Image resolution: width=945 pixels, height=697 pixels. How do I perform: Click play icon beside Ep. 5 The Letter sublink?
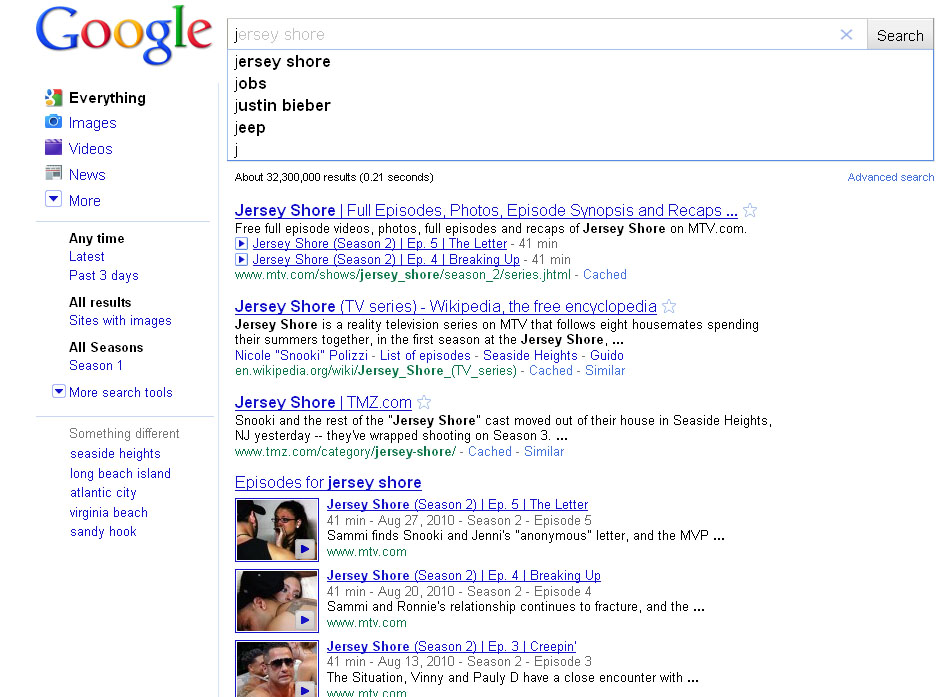click(241, 243)
